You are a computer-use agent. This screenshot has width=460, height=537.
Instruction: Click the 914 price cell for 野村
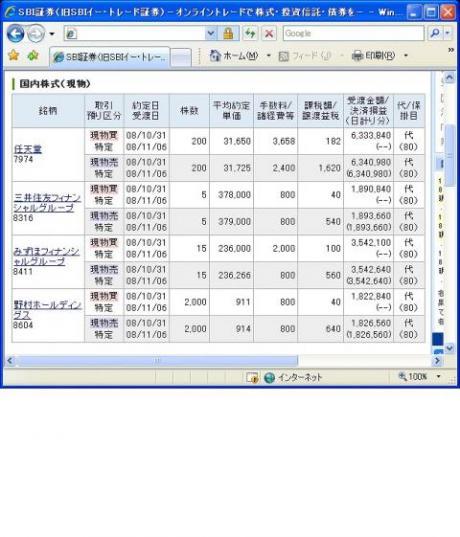(x=232, y=329)
